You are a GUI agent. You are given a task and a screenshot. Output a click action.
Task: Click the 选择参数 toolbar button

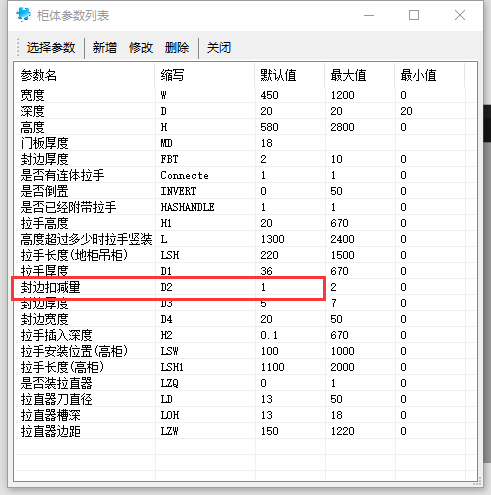tap(51, 48)
